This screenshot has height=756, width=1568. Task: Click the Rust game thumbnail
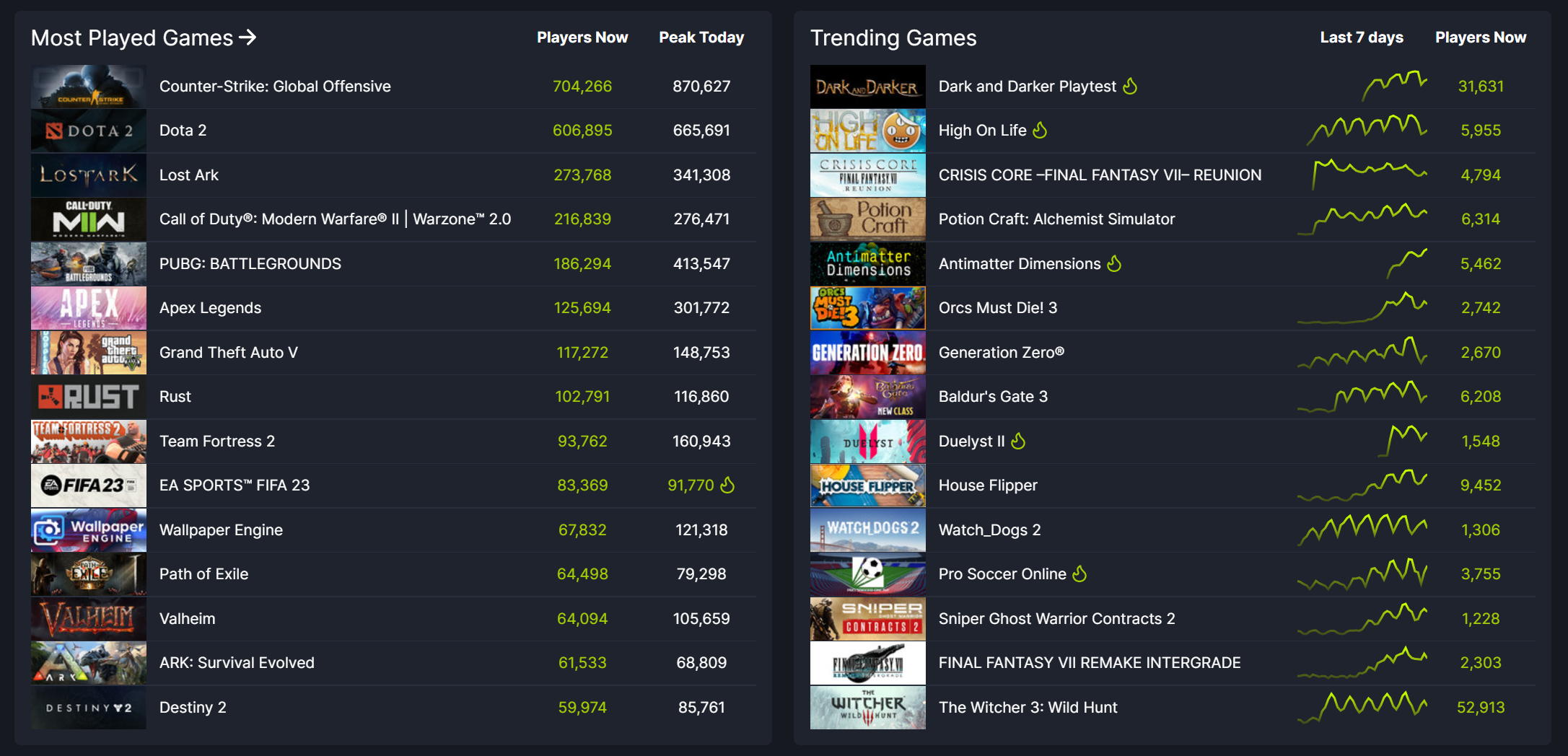click(x=89, y=397)
